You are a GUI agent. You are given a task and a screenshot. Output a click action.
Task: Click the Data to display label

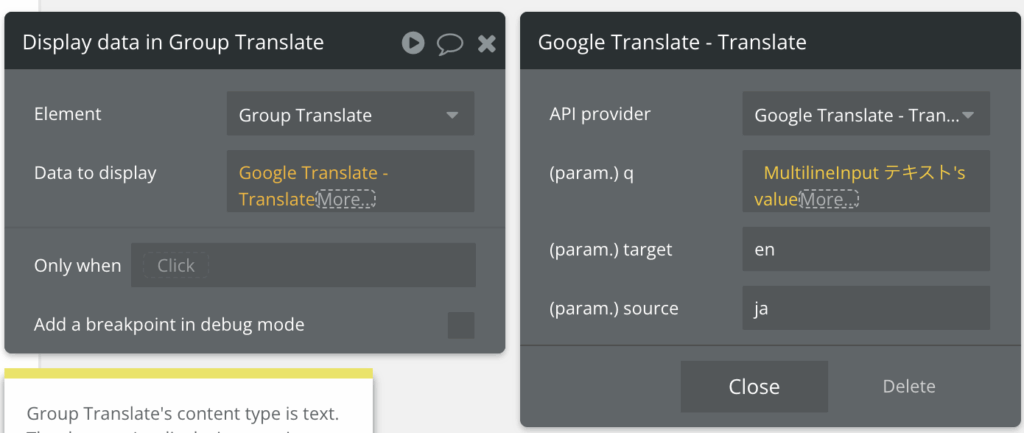pyautogui.click(x=95, y=173)
